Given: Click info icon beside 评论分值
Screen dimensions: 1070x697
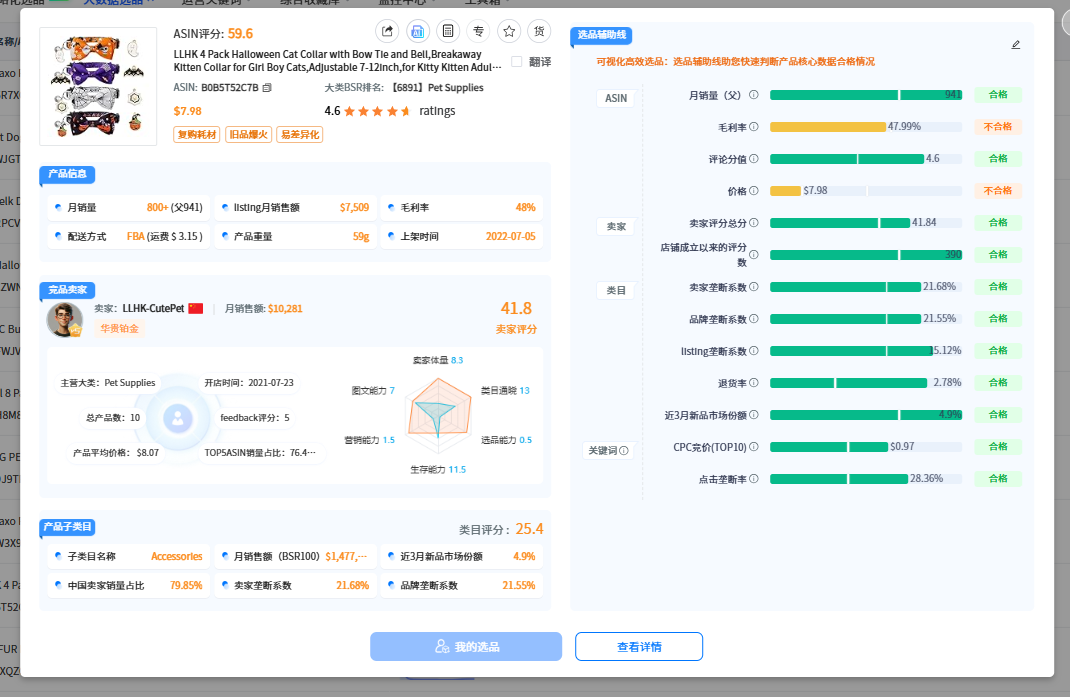Looking at the screenshot, I should pyautogui.click(x=753, y=159).
